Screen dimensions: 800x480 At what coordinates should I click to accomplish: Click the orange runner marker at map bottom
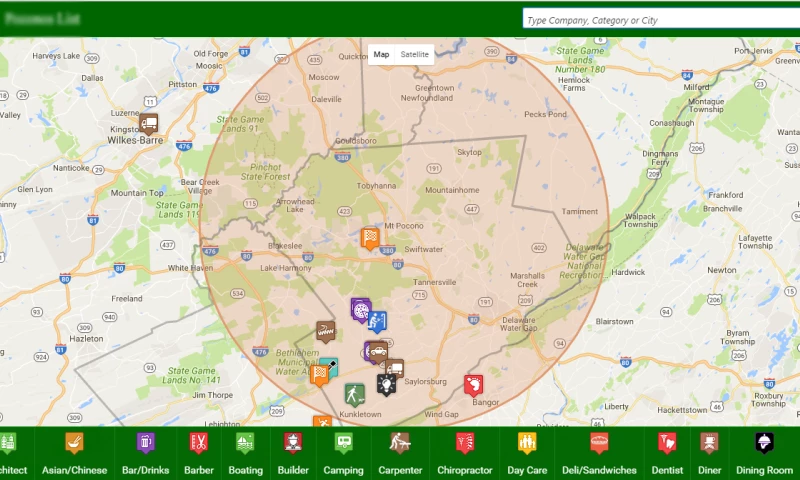(x=322, y=421)
